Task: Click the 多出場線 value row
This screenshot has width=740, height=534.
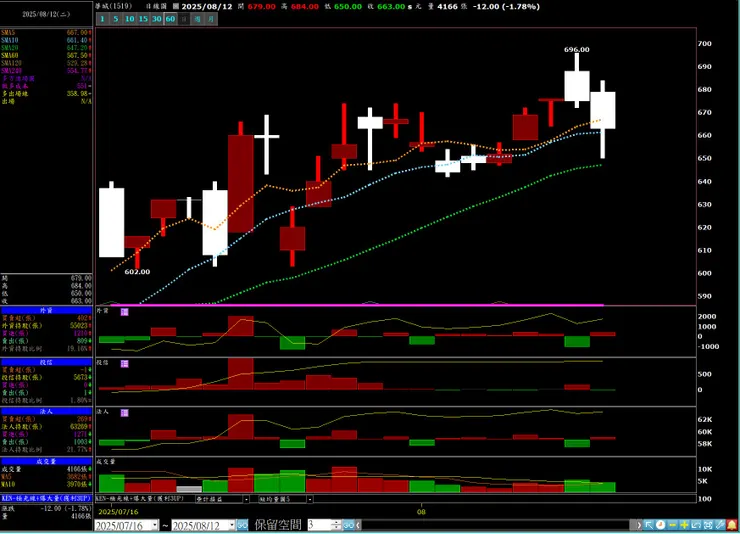Action: 46,93
